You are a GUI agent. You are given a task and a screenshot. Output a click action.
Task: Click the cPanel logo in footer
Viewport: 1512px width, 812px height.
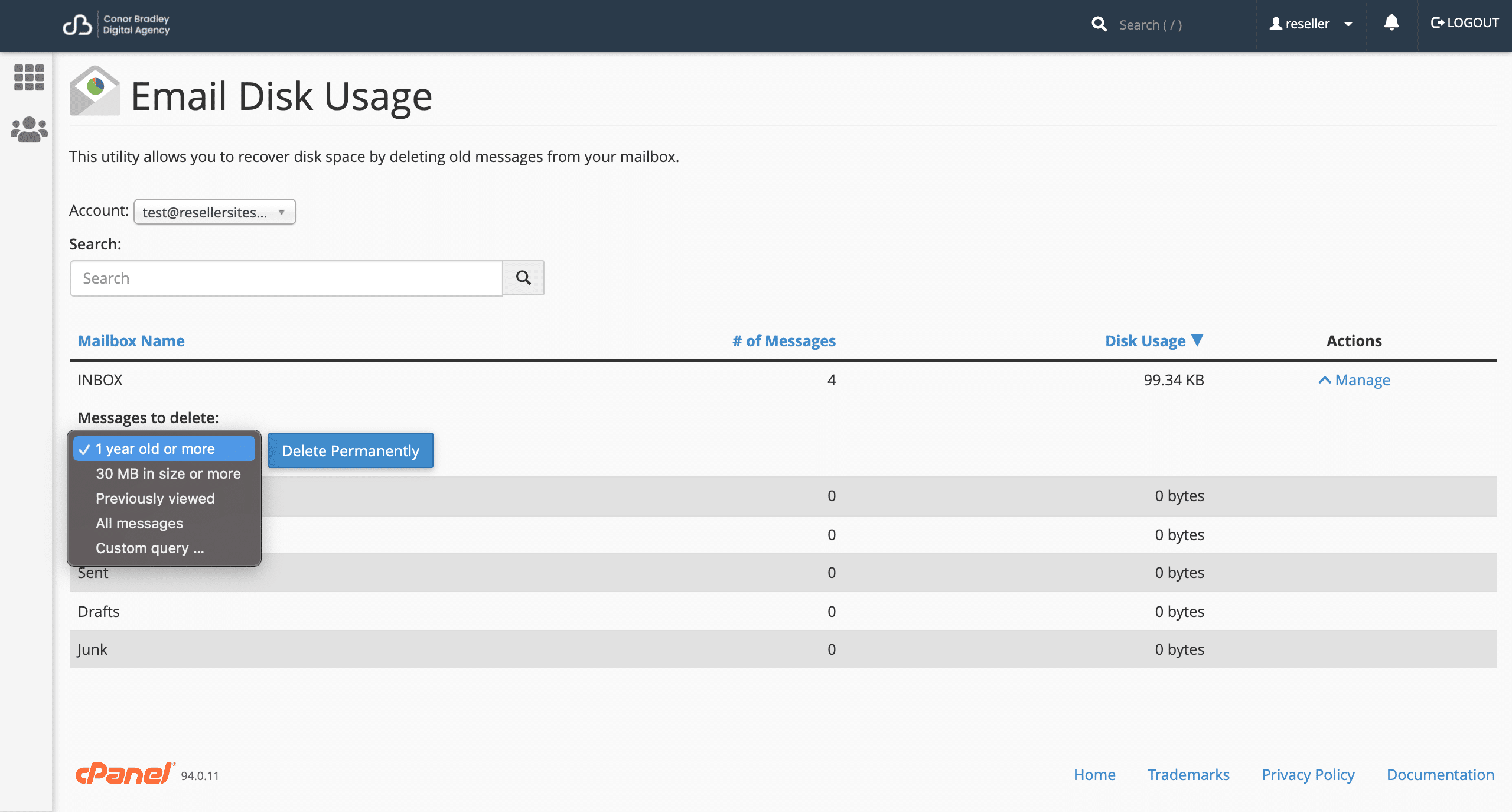pyautogui.click(x=125, y=774)
